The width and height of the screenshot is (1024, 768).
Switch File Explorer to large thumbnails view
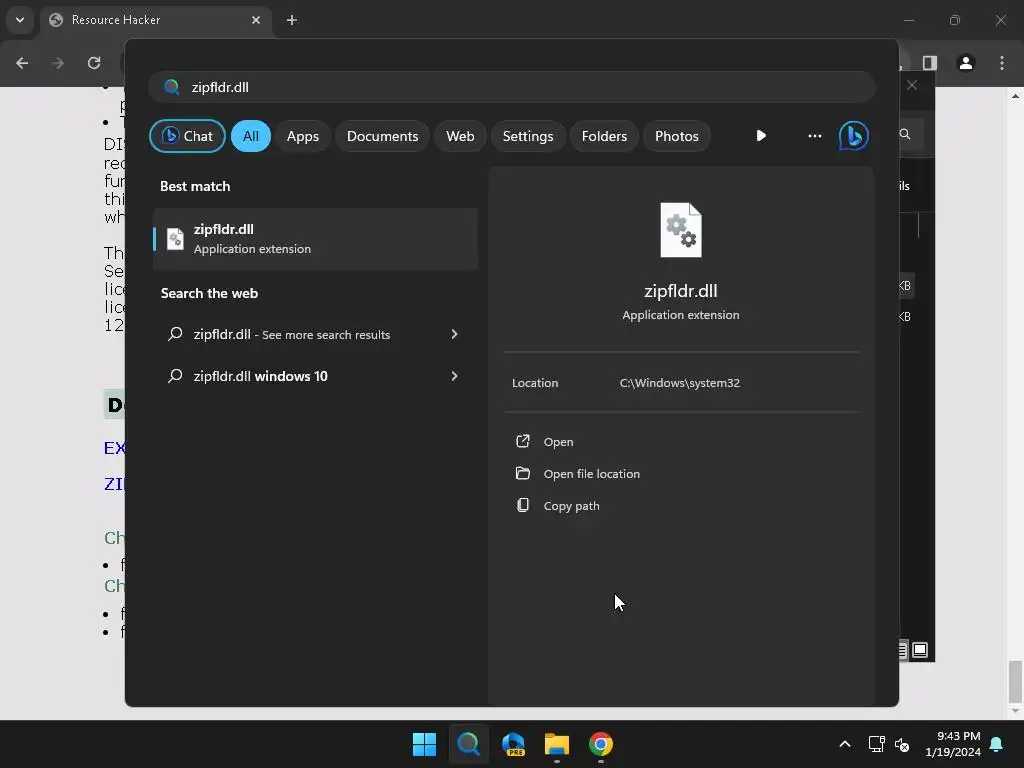pyautogui.click(x=920, y=650)
